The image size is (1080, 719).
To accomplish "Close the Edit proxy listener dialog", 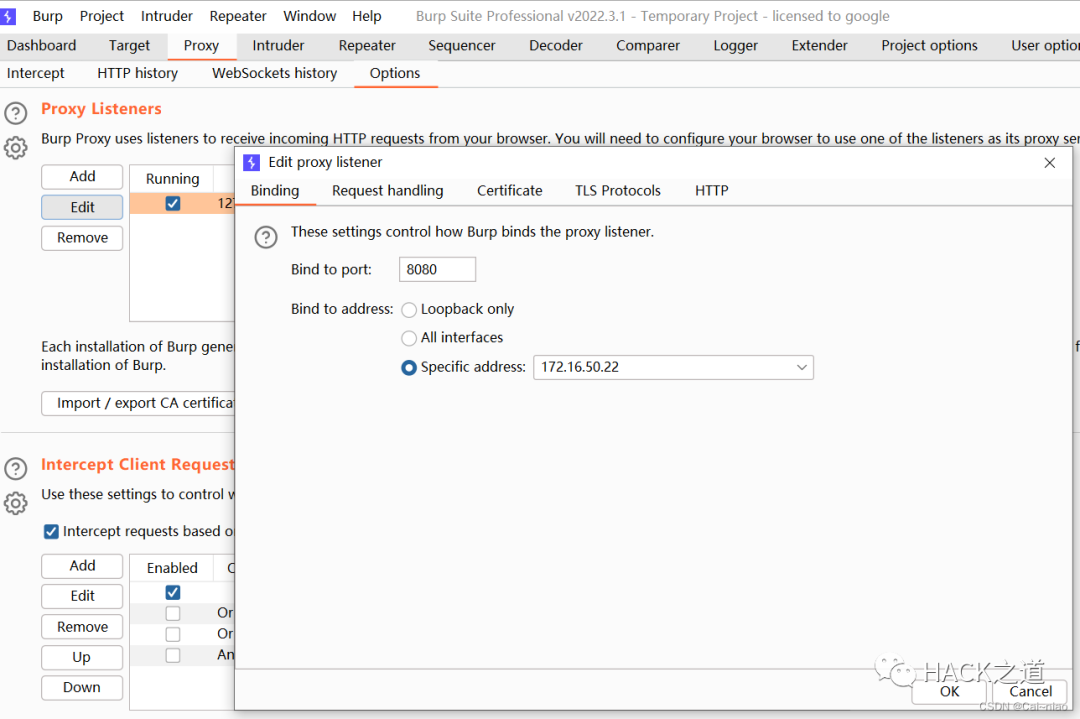I will coord(1049,163).
